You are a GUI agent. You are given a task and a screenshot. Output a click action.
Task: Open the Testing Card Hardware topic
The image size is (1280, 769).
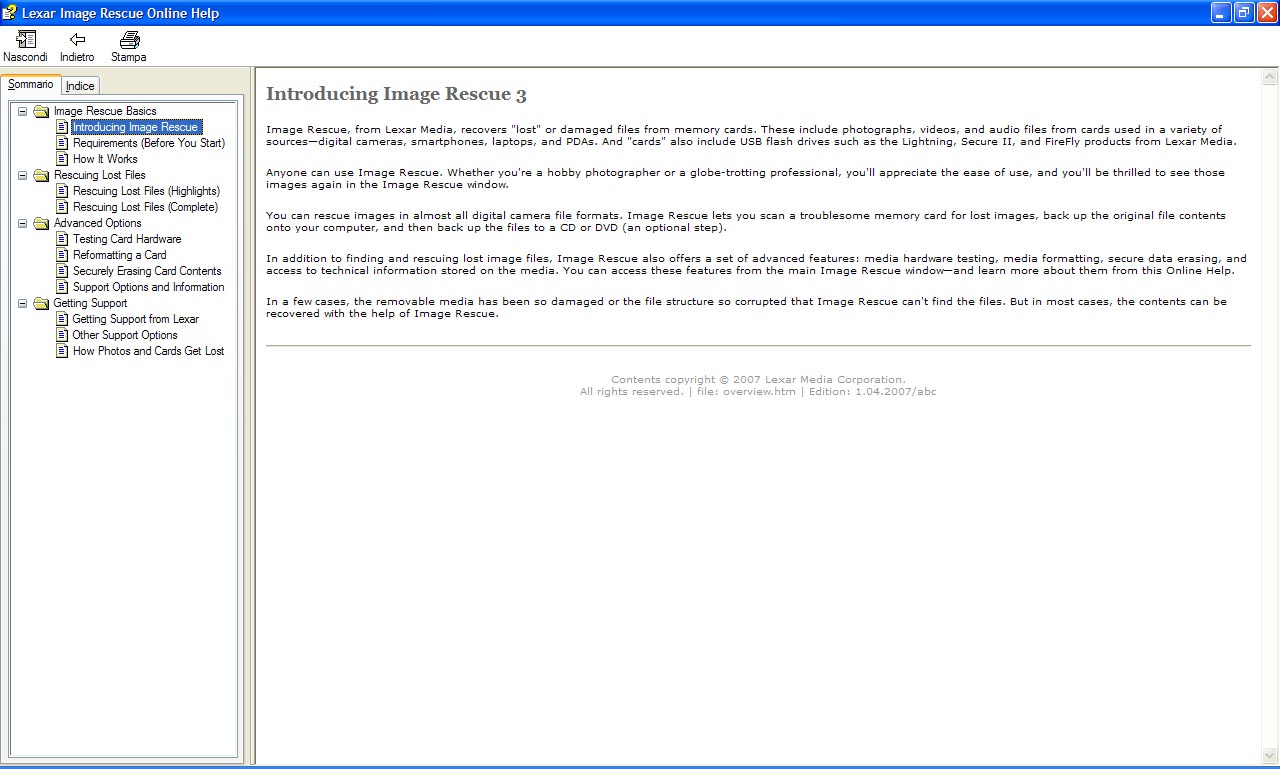[127, 239]
